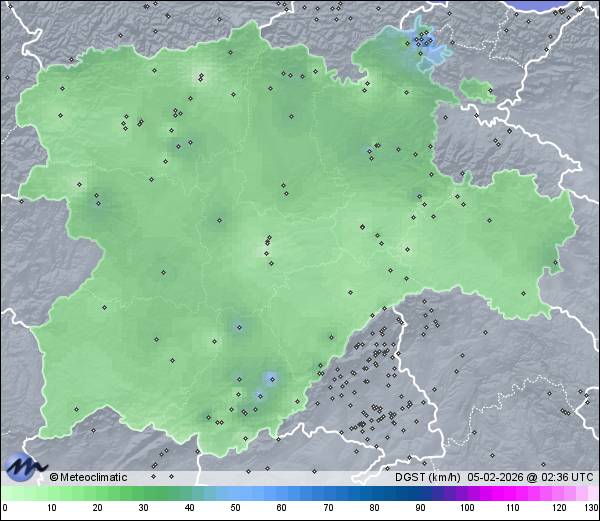Click the Meteoclimatic wave logo
Viewport: 600px width, 521px height.
click(24, 465)
